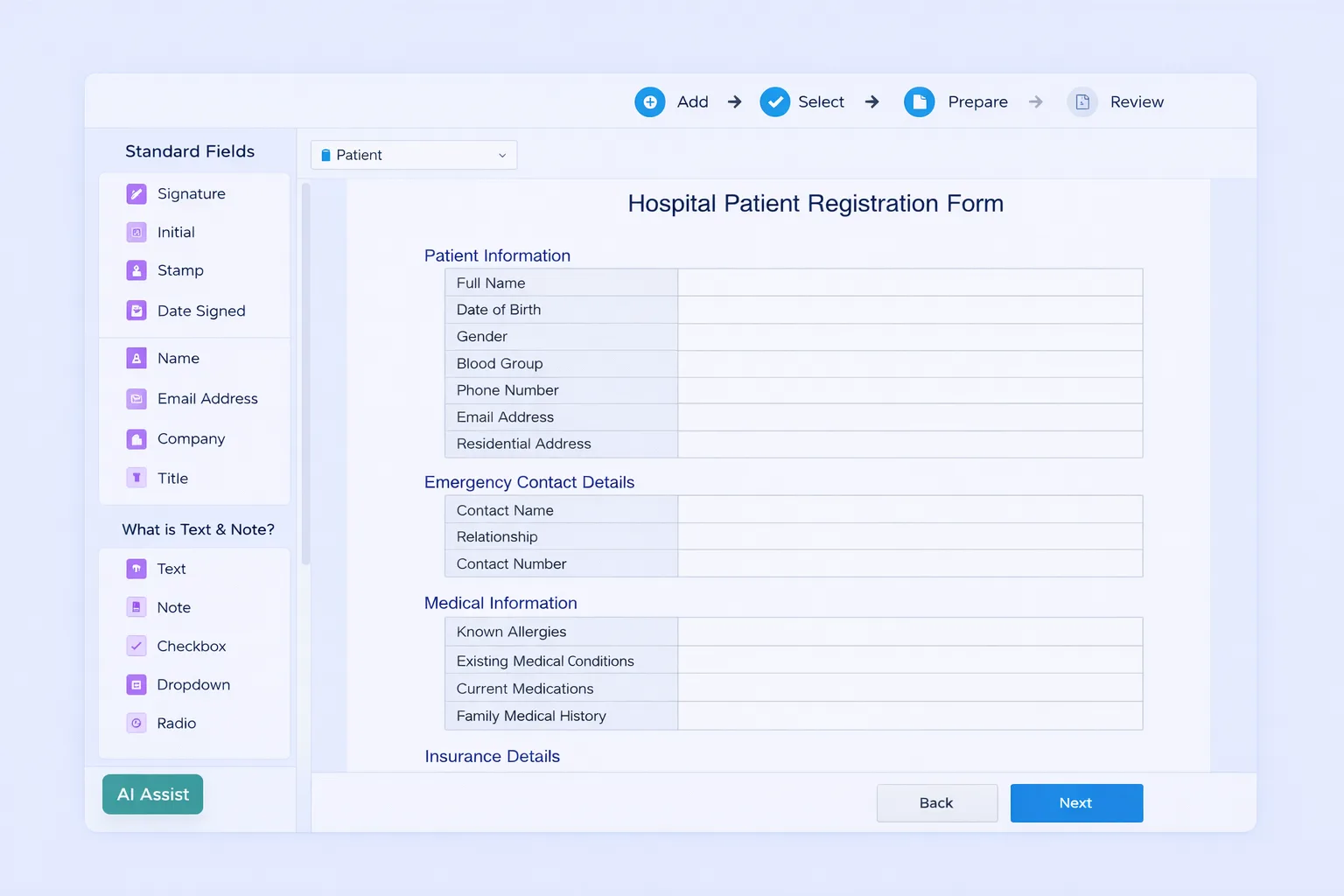This screenshot has width=1344, height=896.
Task: Select the Signature field icon
Action: [136, 193]
